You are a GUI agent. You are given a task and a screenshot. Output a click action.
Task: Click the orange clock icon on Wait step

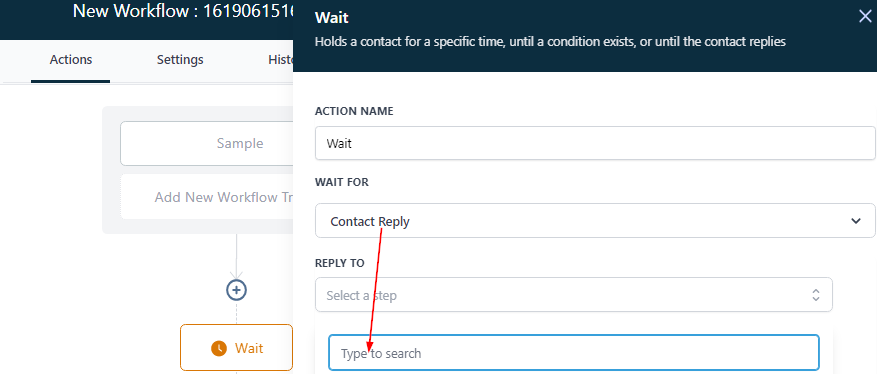[219, 348]
